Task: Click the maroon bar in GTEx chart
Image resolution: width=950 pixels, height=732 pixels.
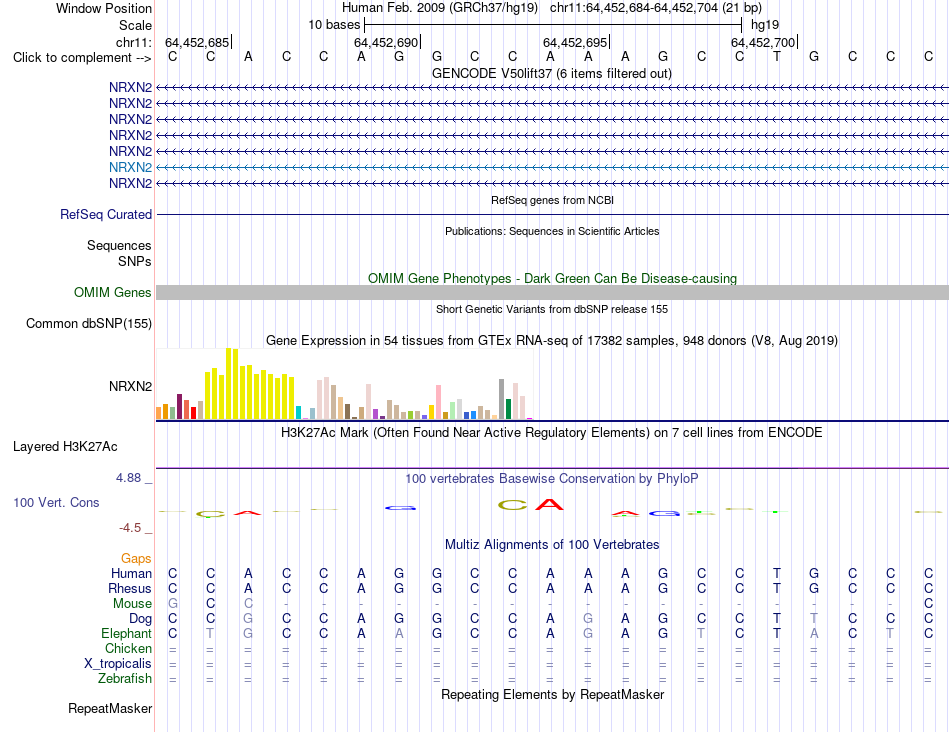Action: (179, 407)
